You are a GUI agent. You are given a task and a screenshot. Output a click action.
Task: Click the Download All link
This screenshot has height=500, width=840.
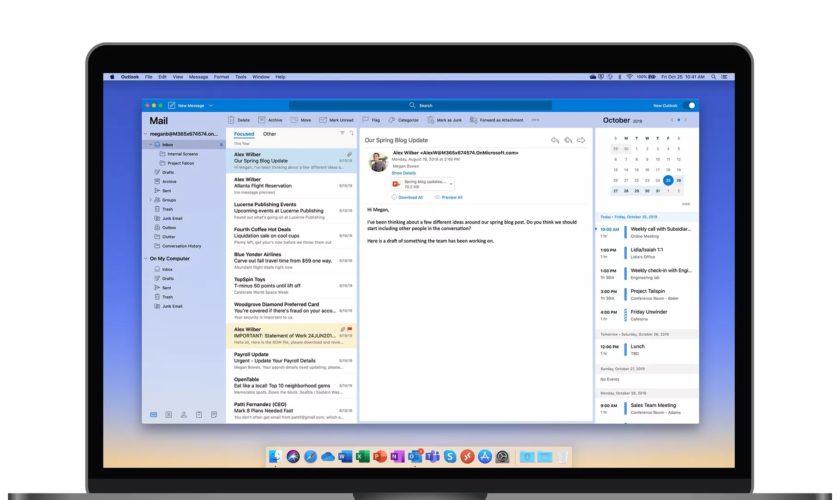pyautogui.click(x=407, y=197)
